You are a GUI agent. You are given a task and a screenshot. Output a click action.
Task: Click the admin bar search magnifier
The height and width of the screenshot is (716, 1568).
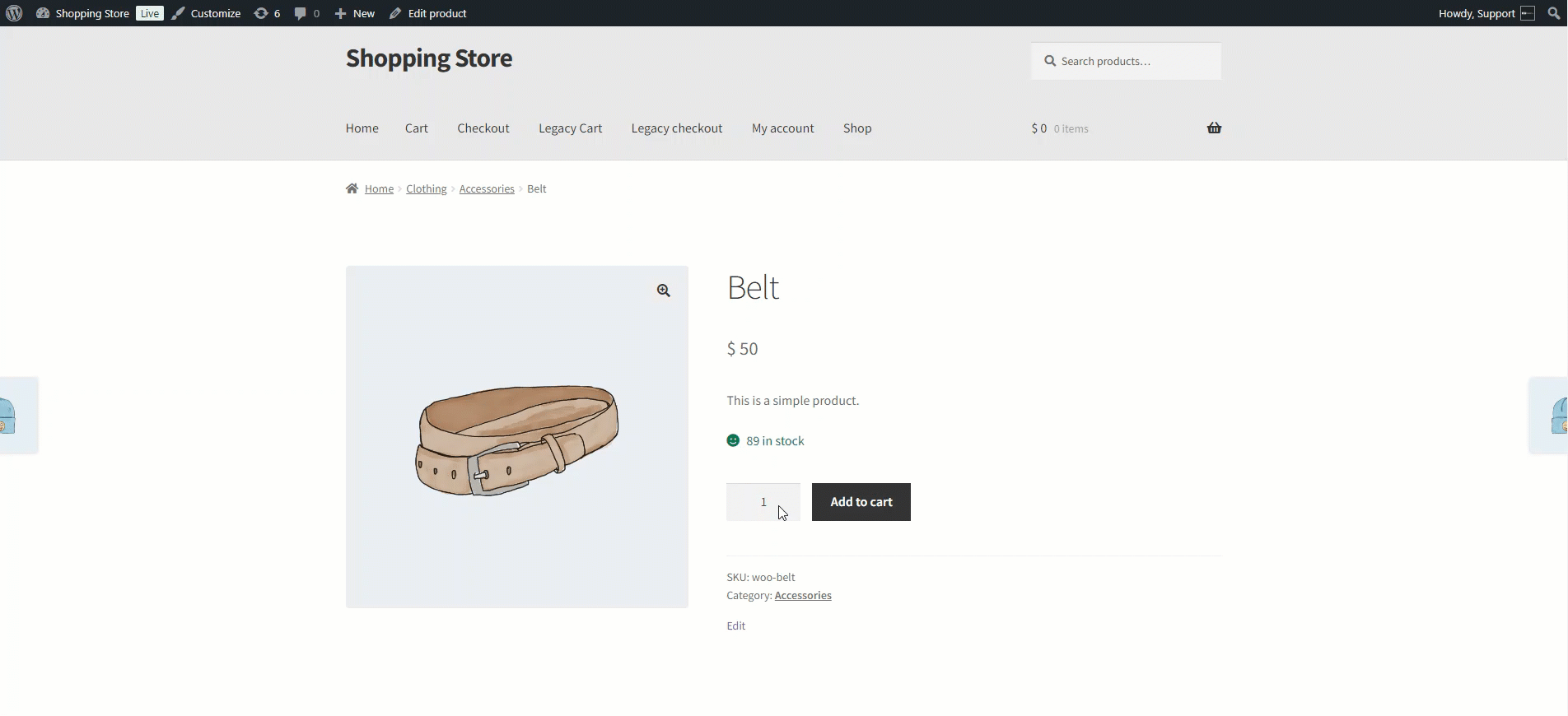(1553, 13)
